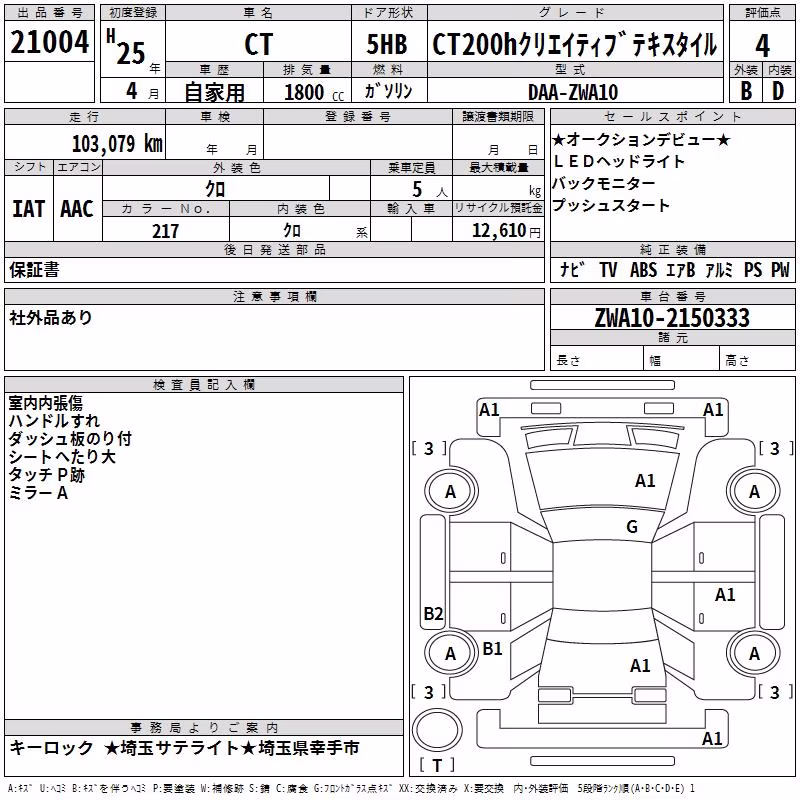Click the inspector note シートへたり大
Image resolution: width=800 pixels, height=800 pixels.
(62, 457)
